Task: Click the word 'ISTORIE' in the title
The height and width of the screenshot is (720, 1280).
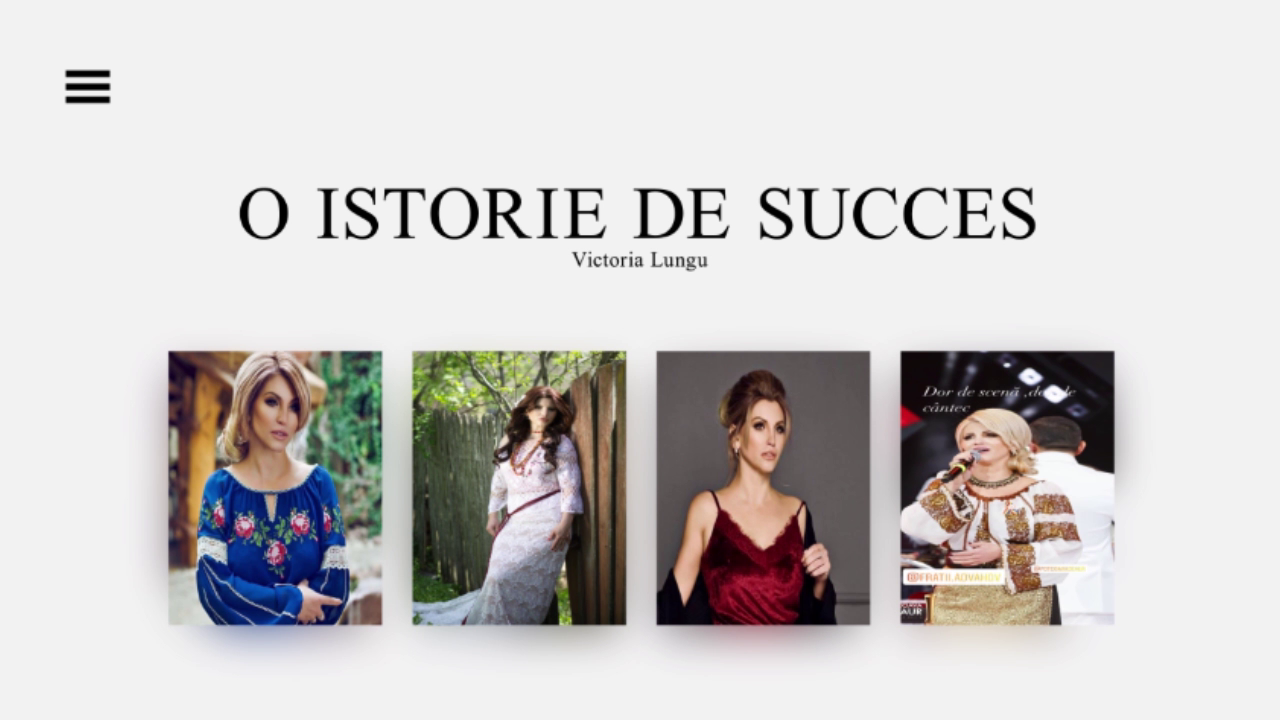Action: click(x=461, y=213)
